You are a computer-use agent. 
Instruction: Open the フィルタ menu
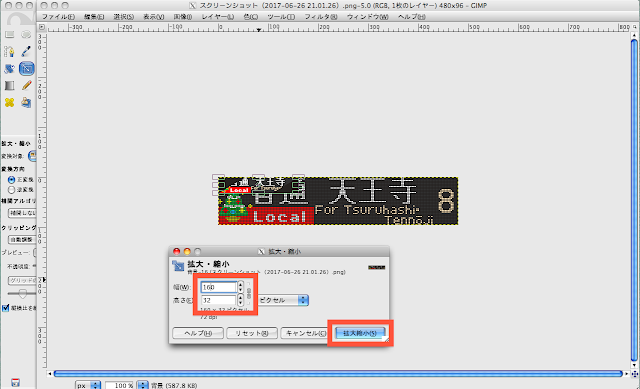click(x=321, y=17)
